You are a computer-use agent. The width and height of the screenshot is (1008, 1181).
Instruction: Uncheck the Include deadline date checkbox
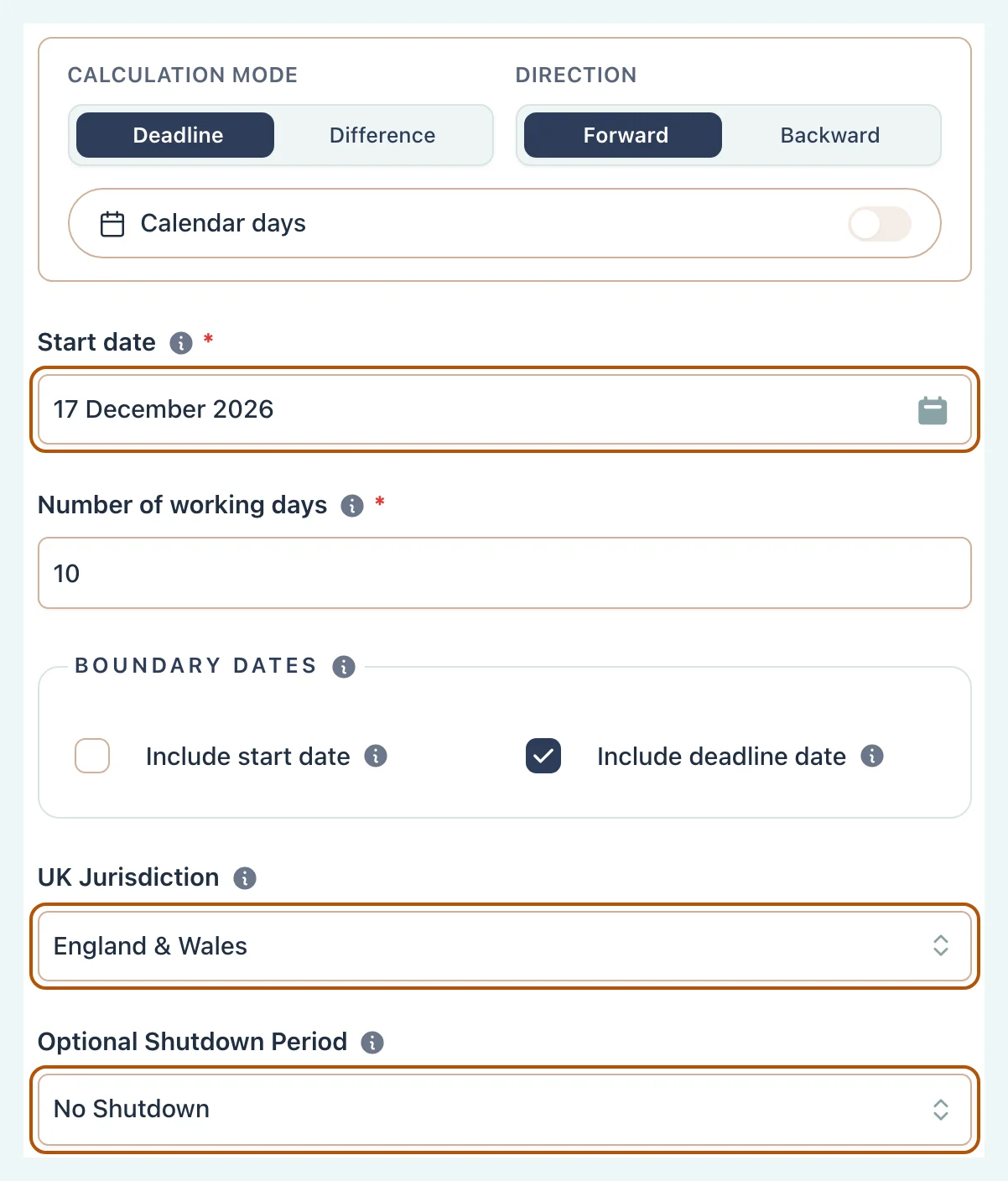[543, 756]
